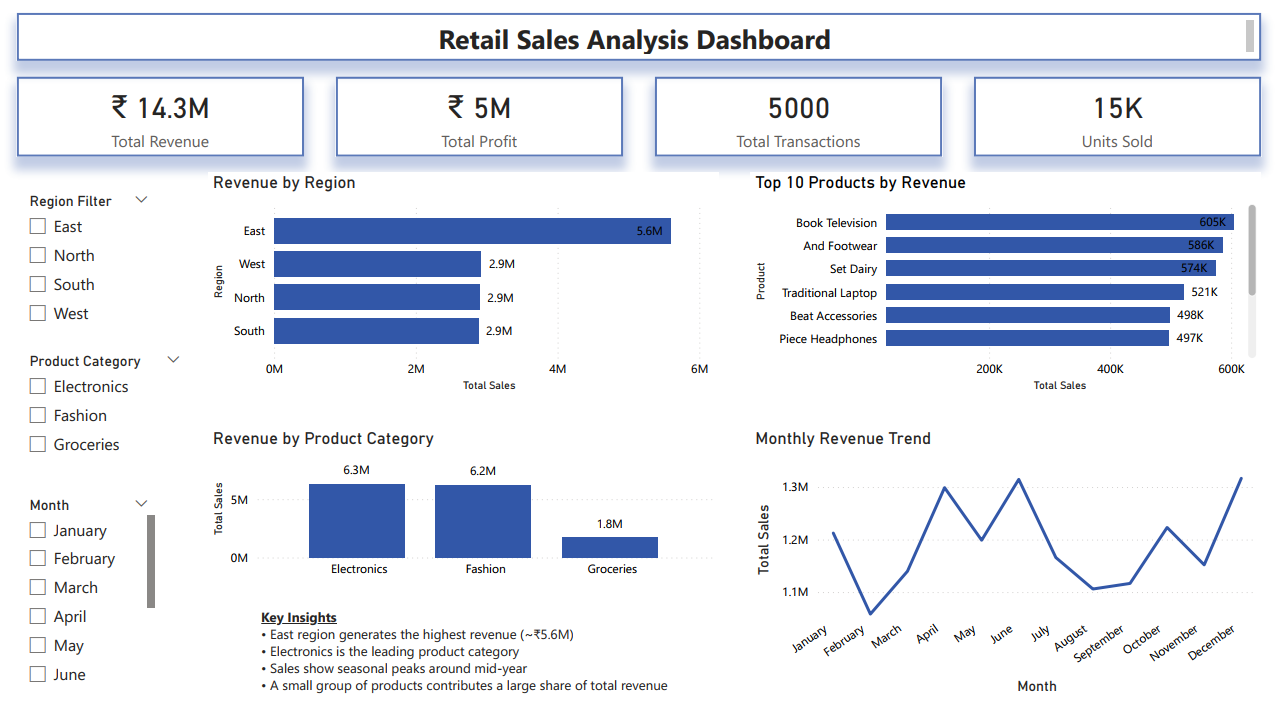
Task: Enable the Electronics category filter
Action: coord(36,386)
